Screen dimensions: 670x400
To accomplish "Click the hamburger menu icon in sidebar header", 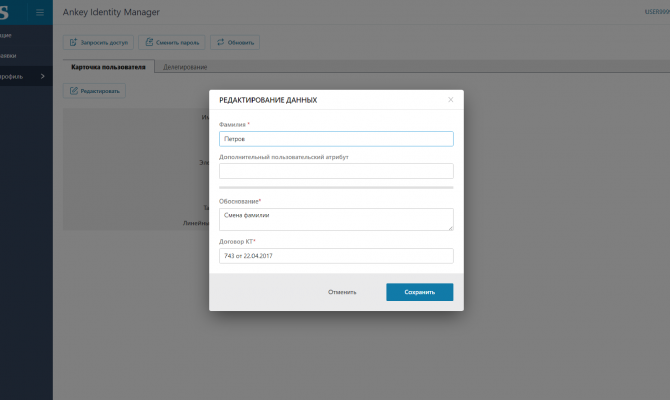I will click(x=40, y=12).
